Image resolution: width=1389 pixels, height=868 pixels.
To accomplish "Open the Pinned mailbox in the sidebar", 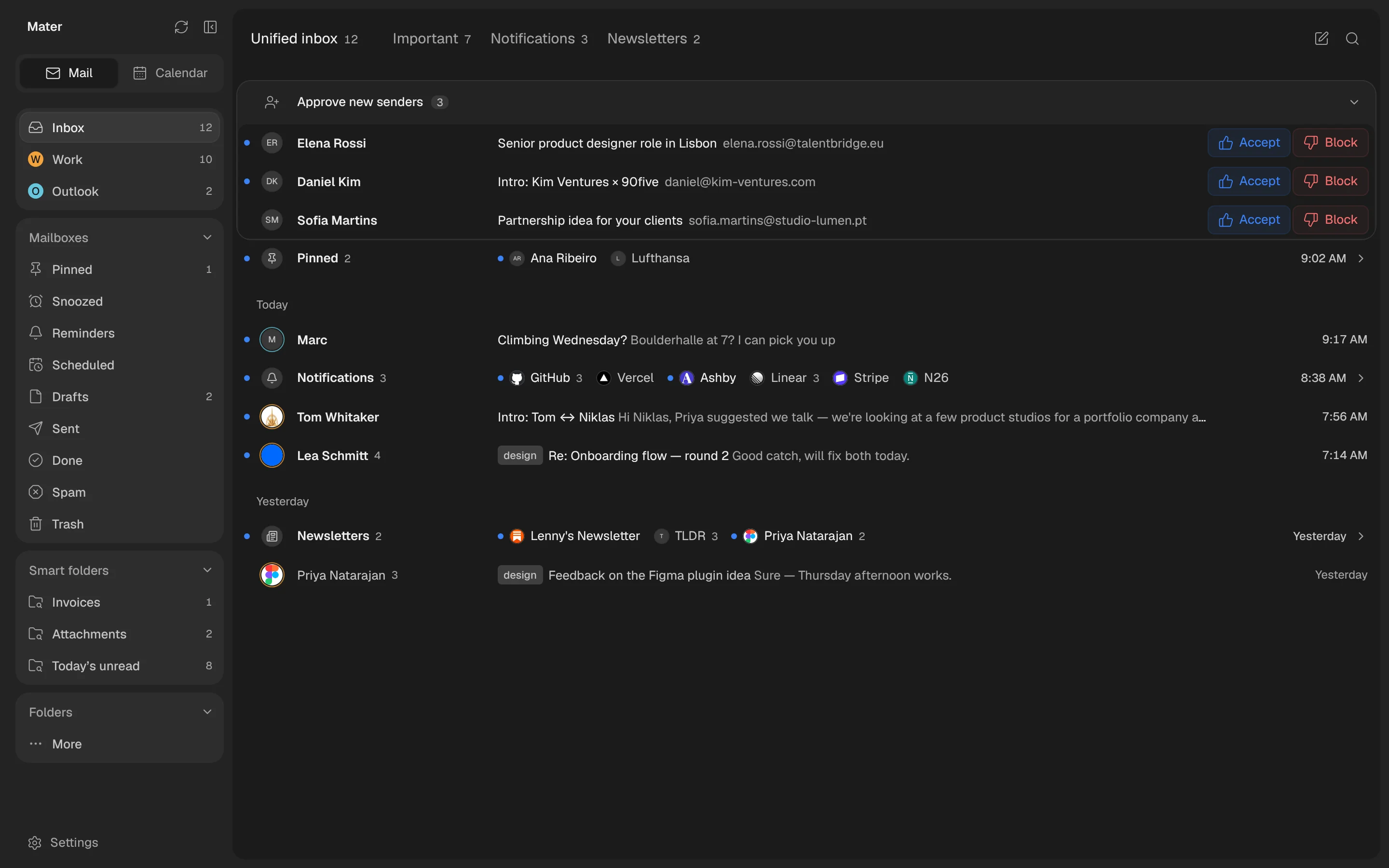I will coord(120,269).
